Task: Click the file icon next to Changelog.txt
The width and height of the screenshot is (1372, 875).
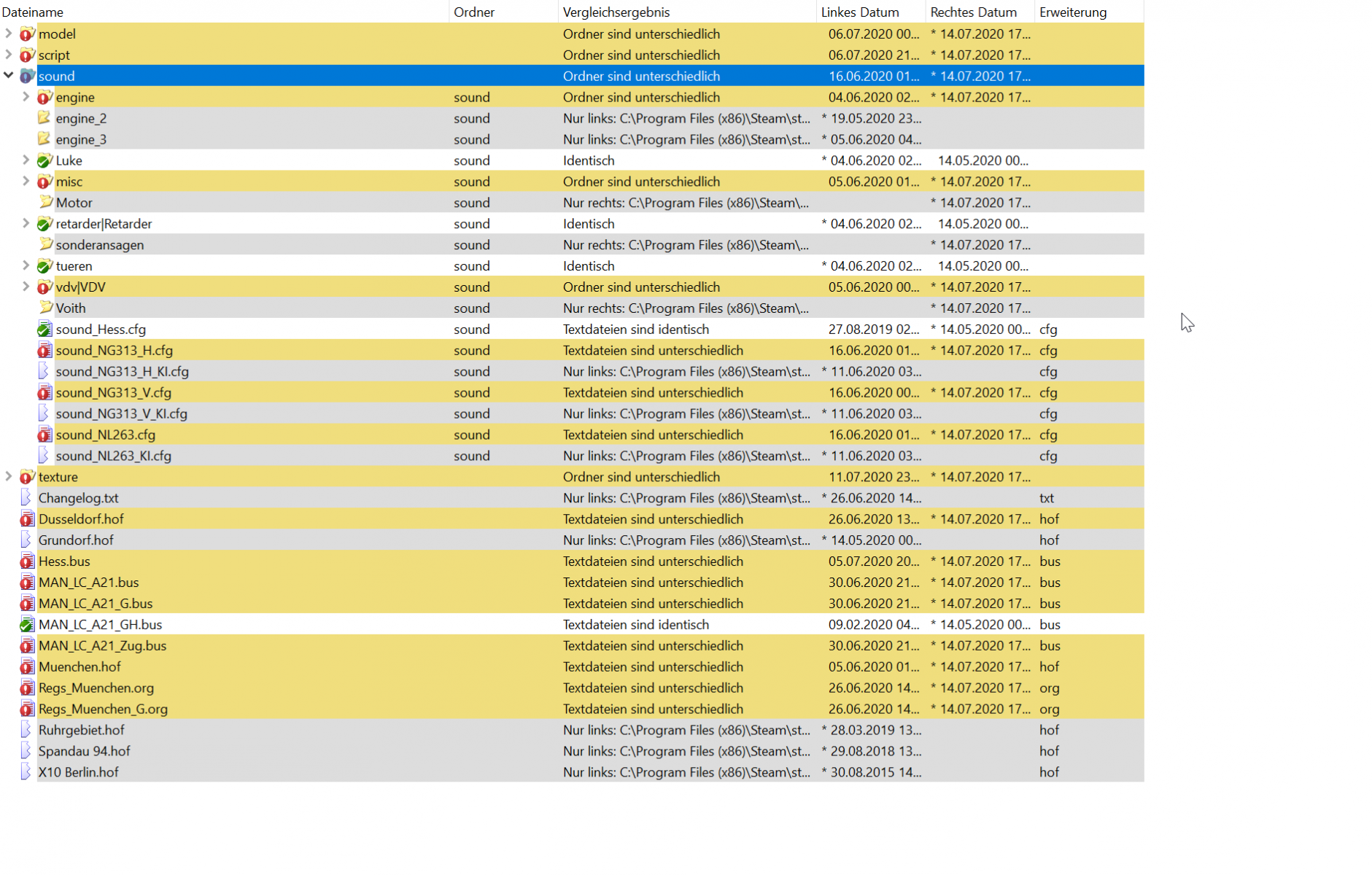Action: click(27, 498)
